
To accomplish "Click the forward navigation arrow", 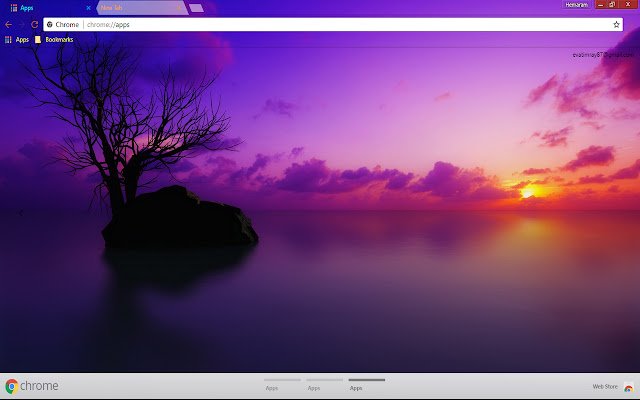I will click(x=22, y=23).
